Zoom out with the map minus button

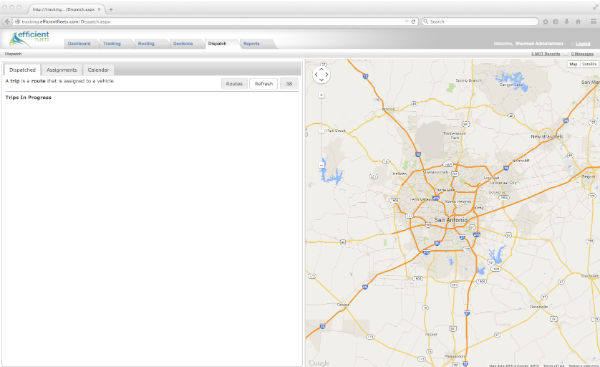[321, 165]
